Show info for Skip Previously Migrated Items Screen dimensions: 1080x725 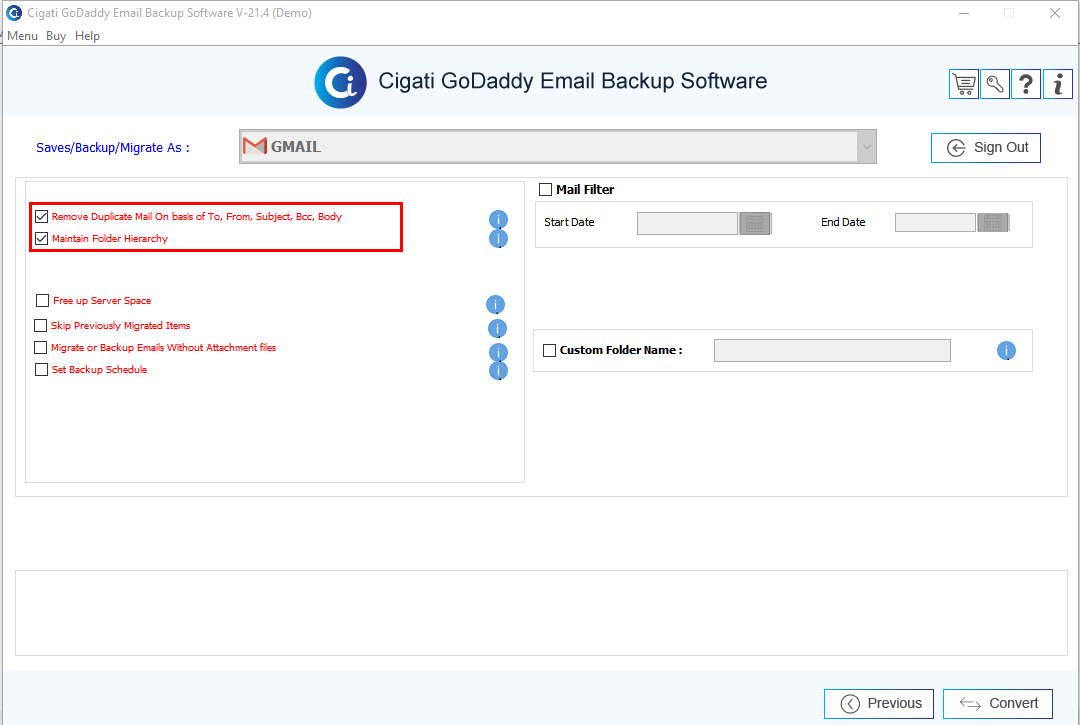point(497,328)
